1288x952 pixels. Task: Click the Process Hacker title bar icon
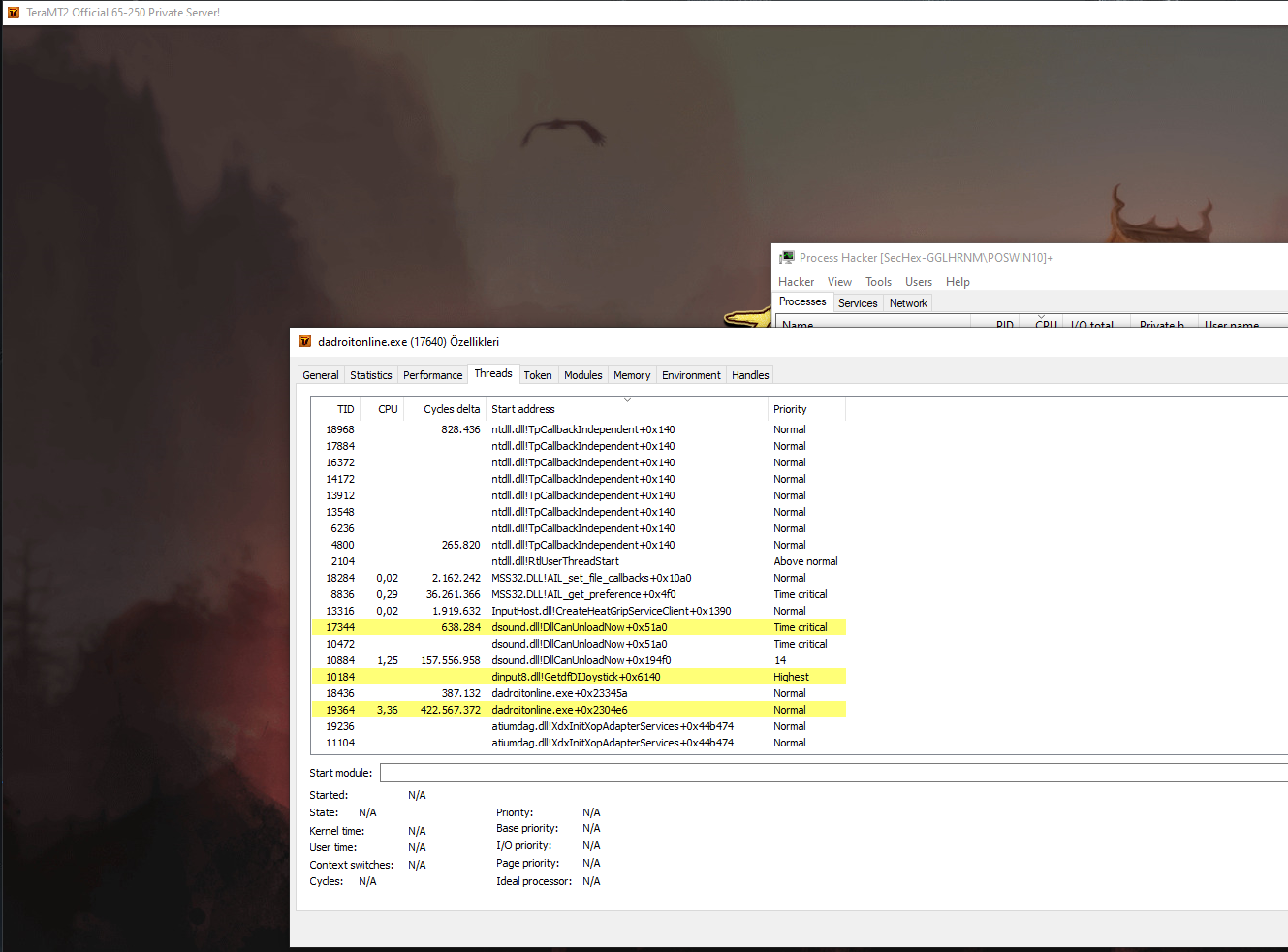click(787, 257)
